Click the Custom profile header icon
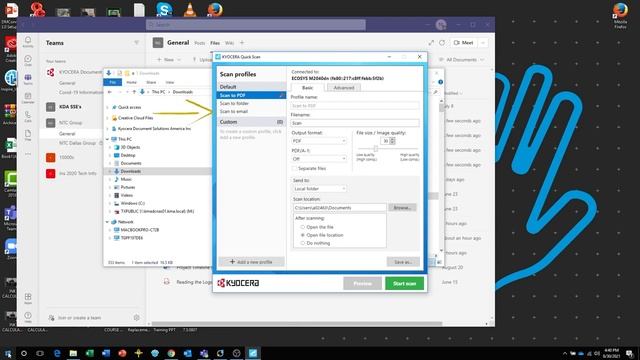Viewport: 640px width, 360px height. [x=280, y=122]
